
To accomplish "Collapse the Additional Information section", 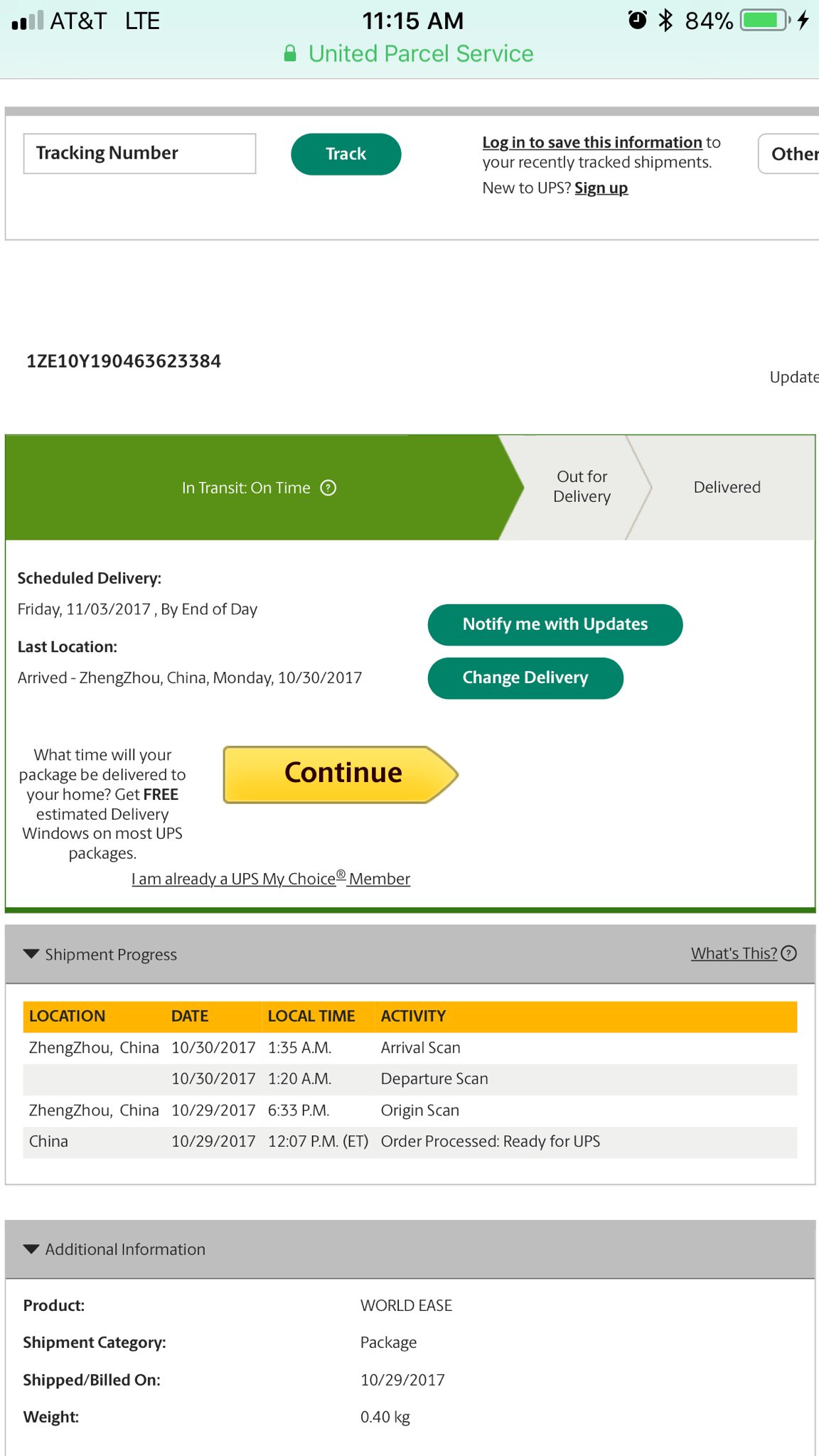I will tap(31, 1249).
